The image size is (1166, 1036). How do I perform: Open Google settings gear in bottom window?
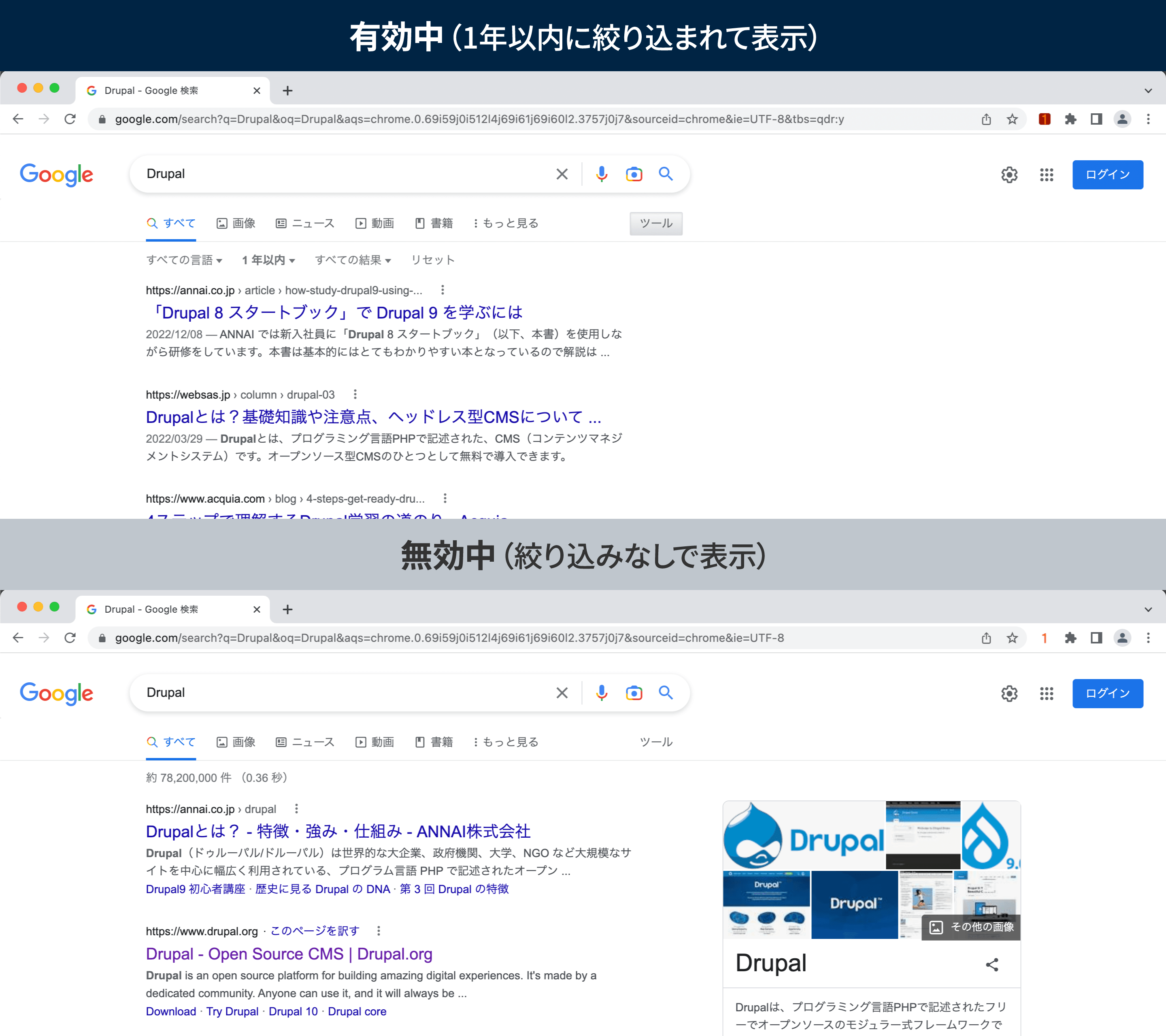(x=1009, y=693)
